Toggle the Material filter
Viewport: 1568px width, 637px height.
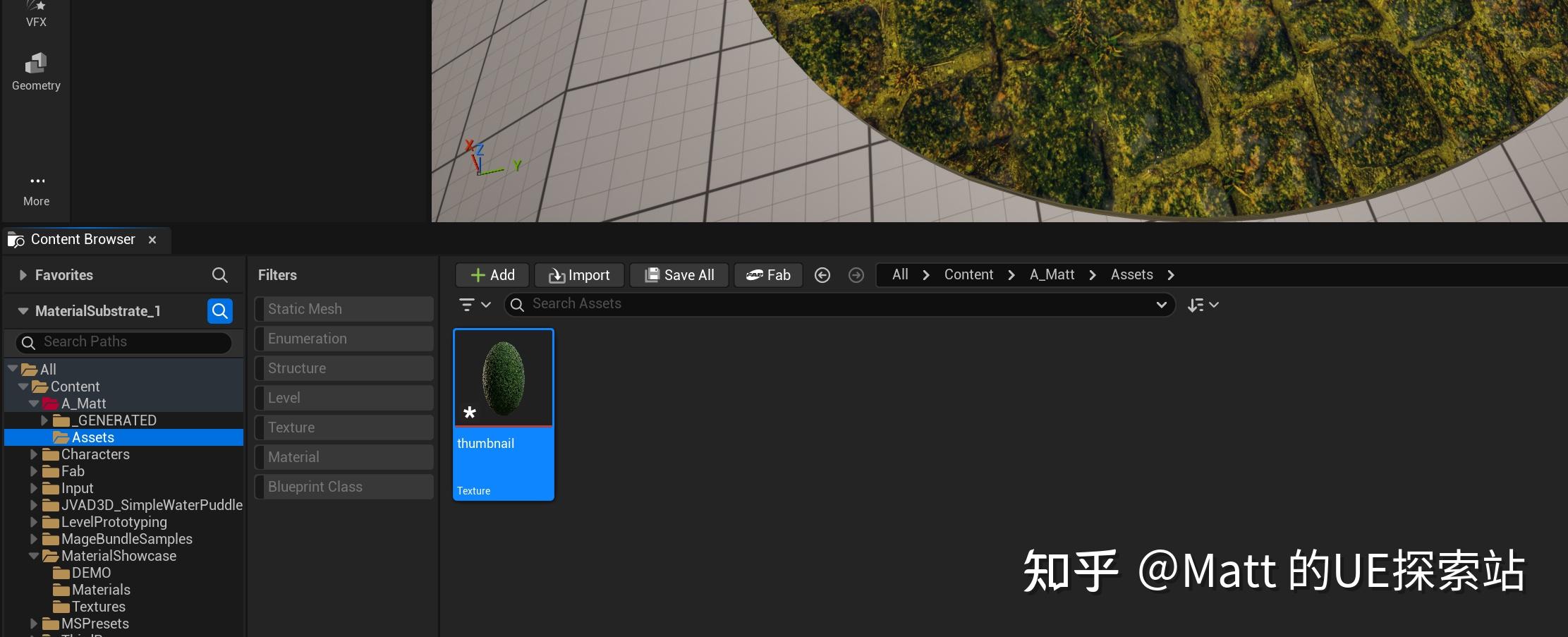click(x=344, y=456)
